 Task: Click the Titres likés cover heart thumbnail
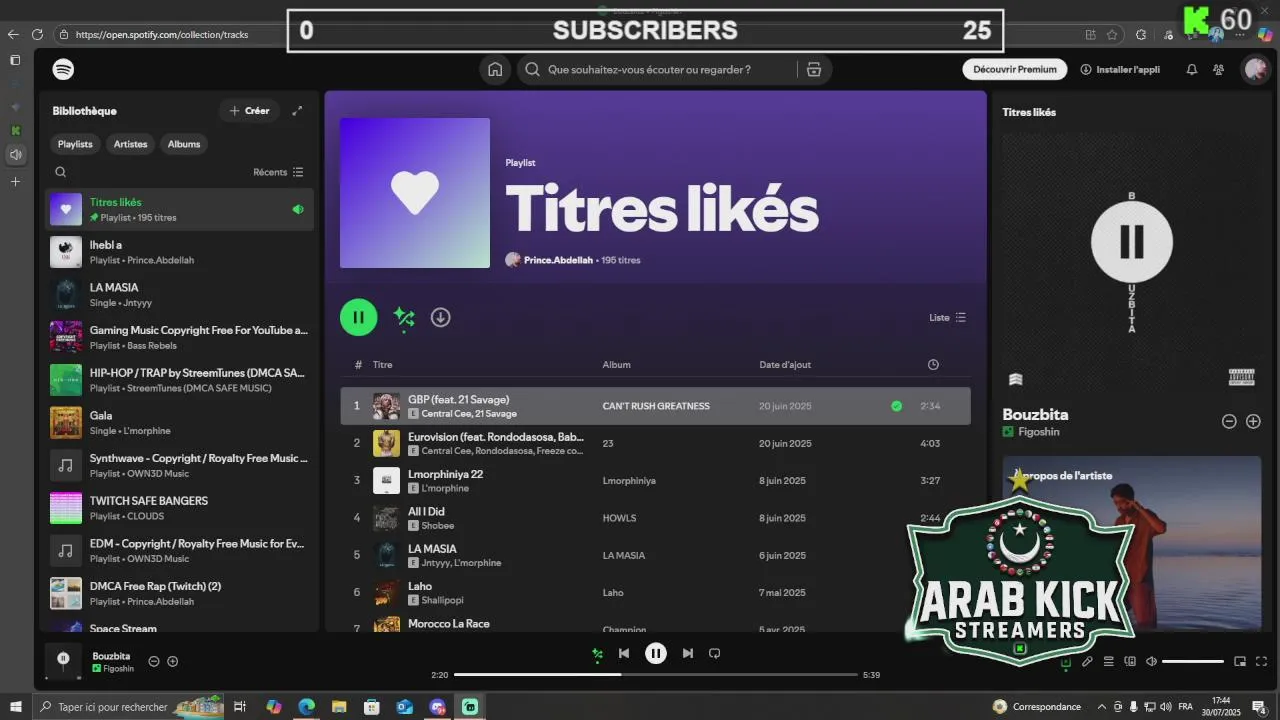(x=415, y=193)
